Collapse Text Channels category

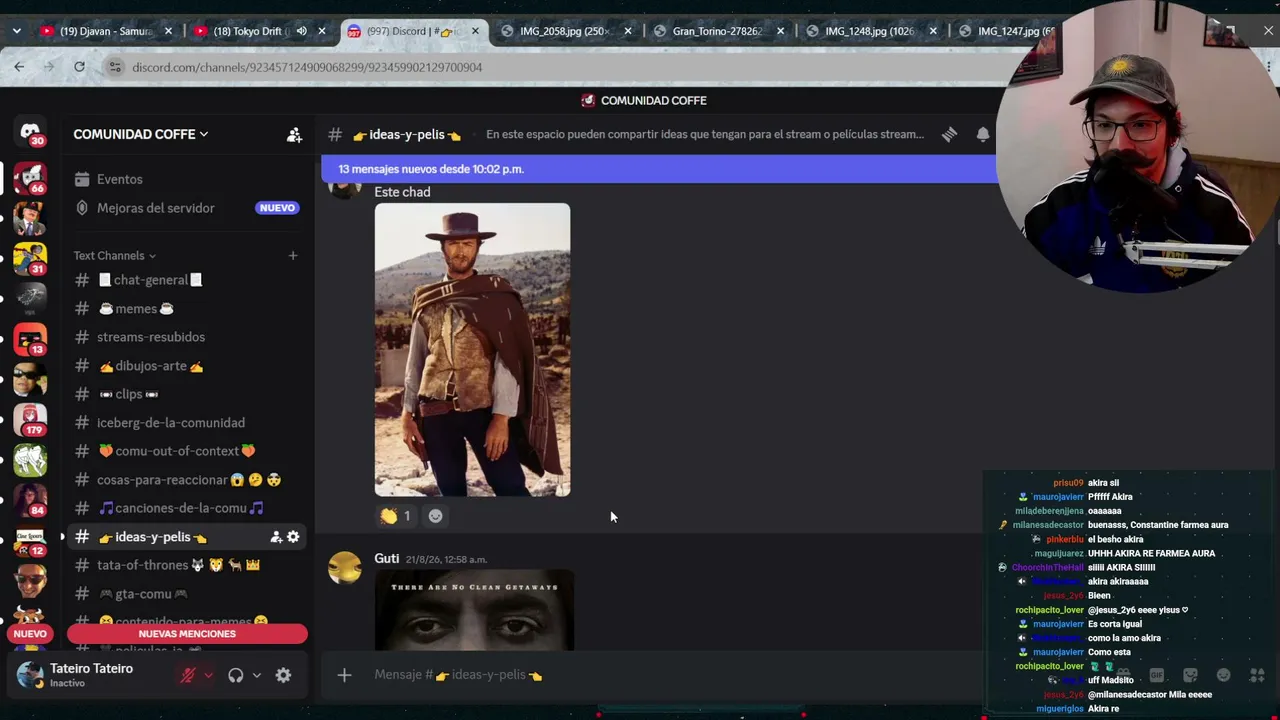(114, 255)
